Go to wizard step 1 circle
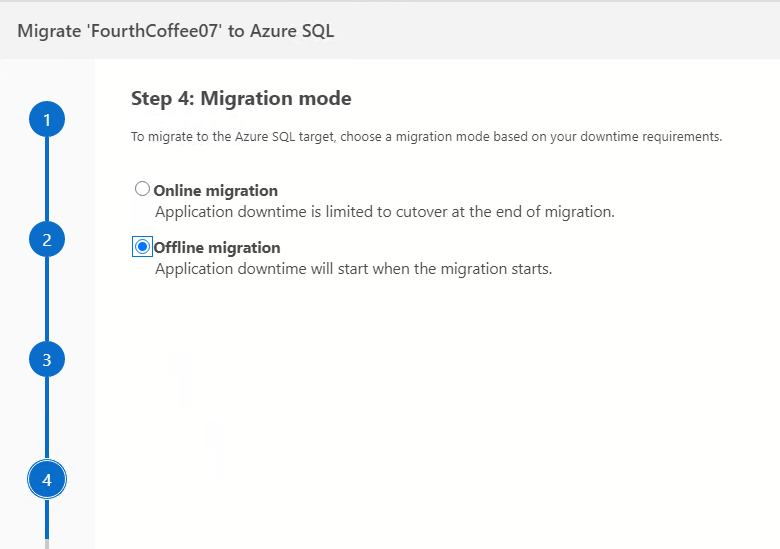This screenshot has height=549, width=780. (x=46, y=121)
